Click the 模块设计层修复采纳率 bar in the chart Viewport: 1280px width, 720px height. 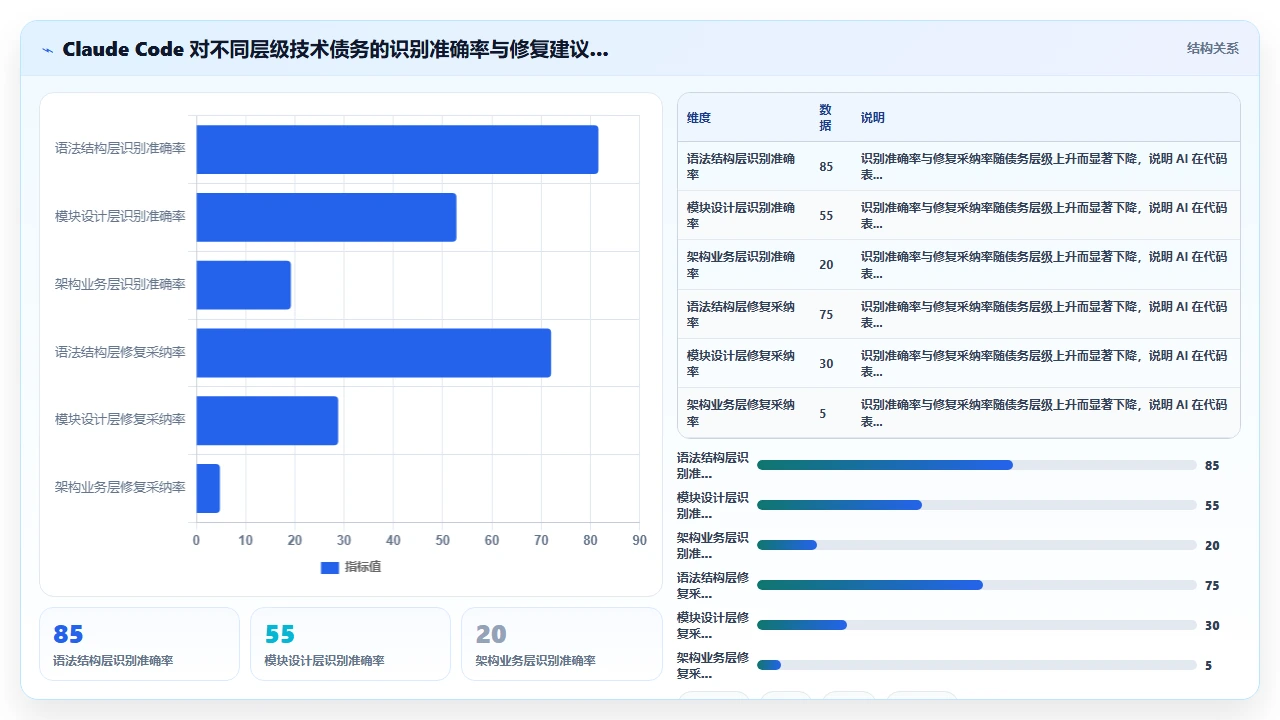267,420
